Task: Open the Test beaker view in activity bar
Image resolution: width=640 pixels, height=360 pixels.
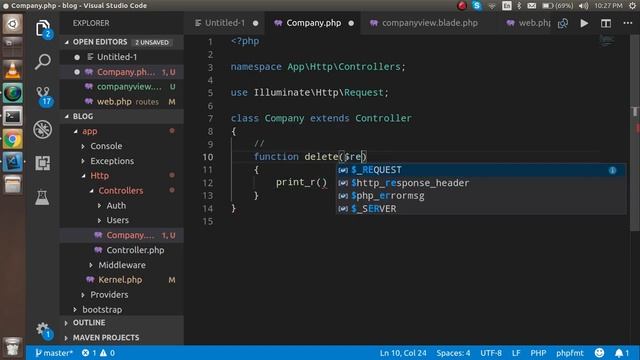Action: click(42, 198)
